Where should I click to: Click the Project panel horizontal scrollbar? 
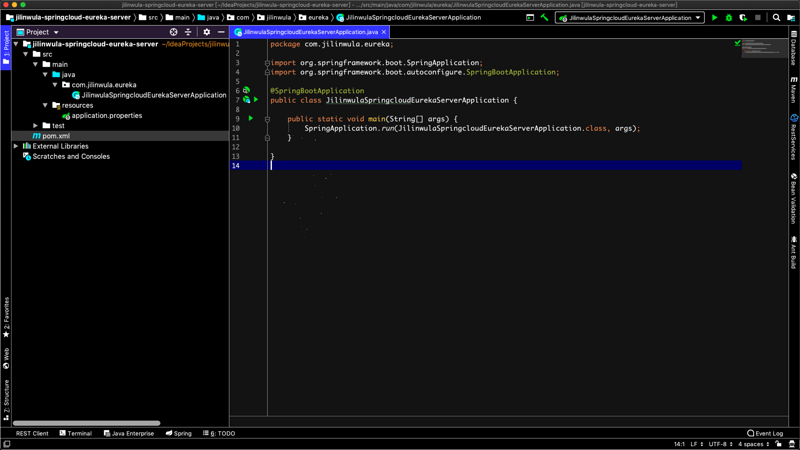pyautogui.click(x=85, y=423)
